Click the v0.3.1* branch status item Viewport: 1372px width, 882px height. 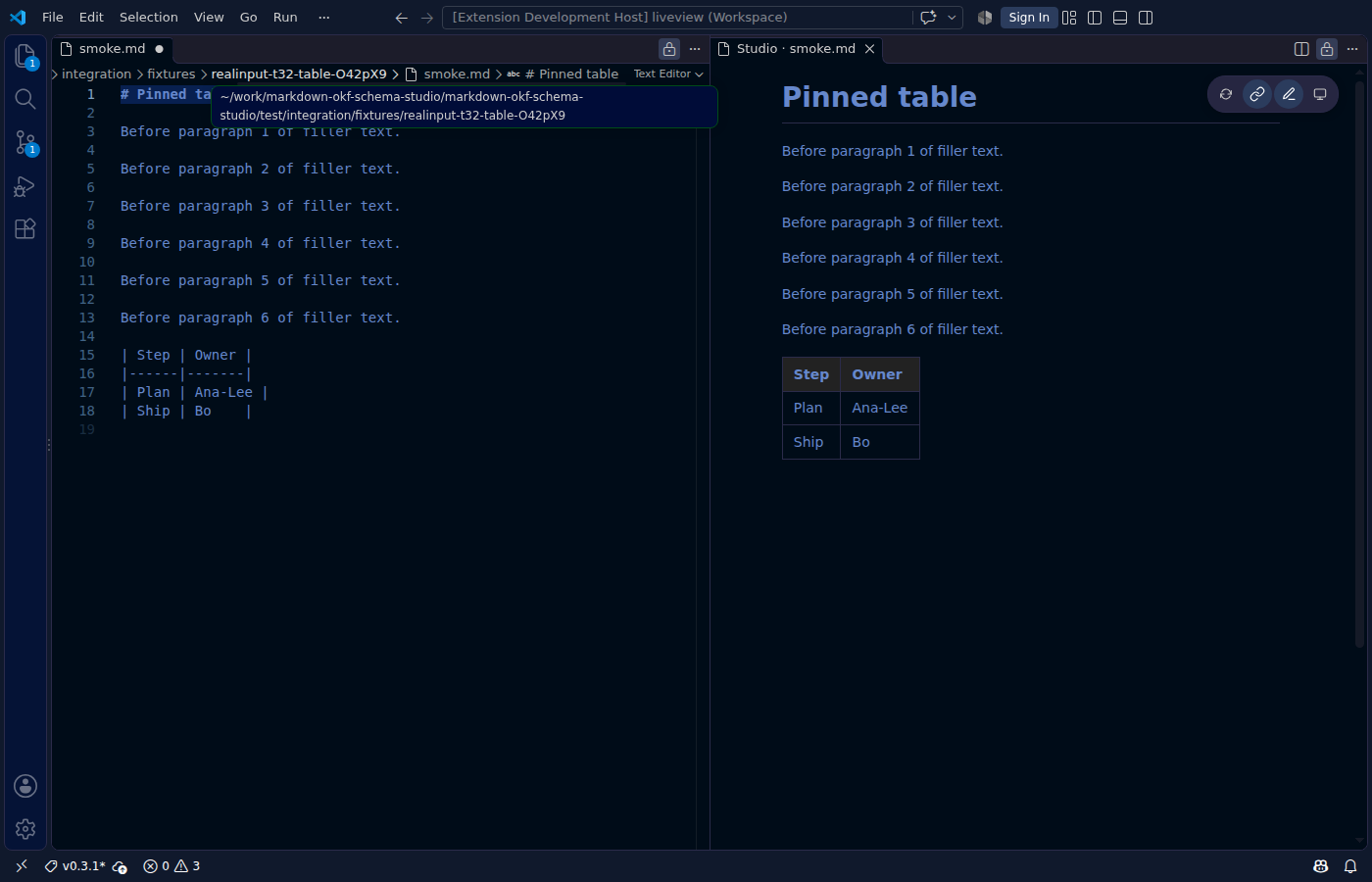[74, 866]
